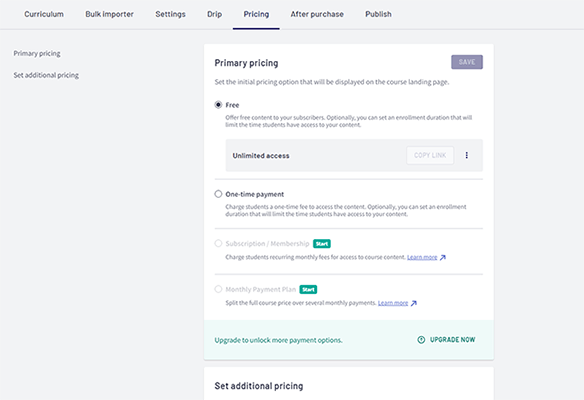
Task: Click the Set additional pricing card heading
Action: (259, 386)
